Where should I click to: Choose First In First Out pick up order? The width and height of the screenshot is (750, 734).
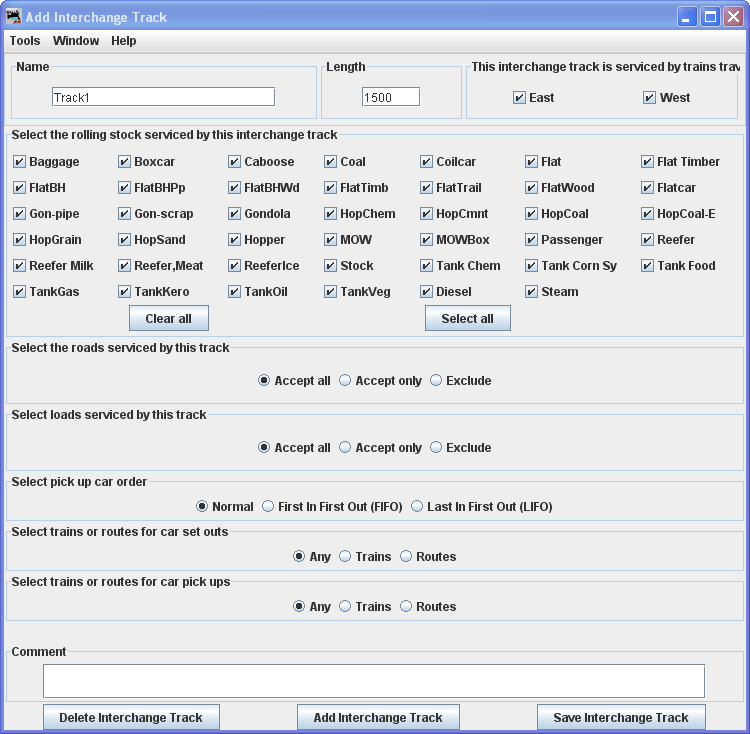coord(268,507)
